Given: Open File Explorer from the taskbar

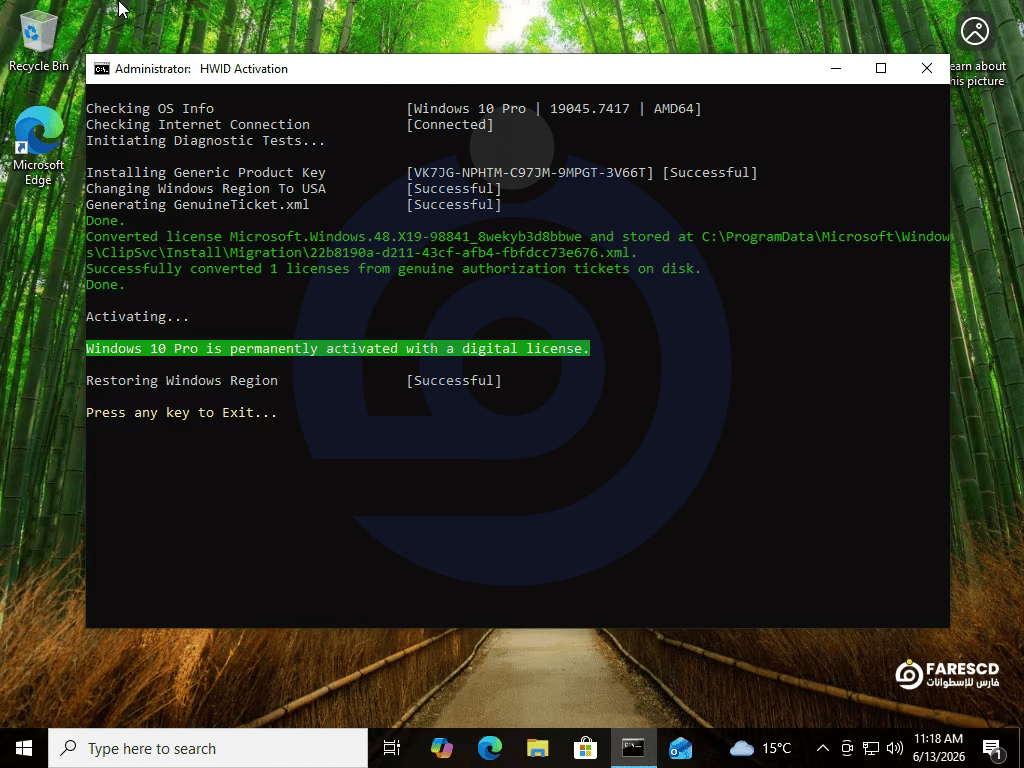Looking at the screenshot, I should (x=537, y=748).
